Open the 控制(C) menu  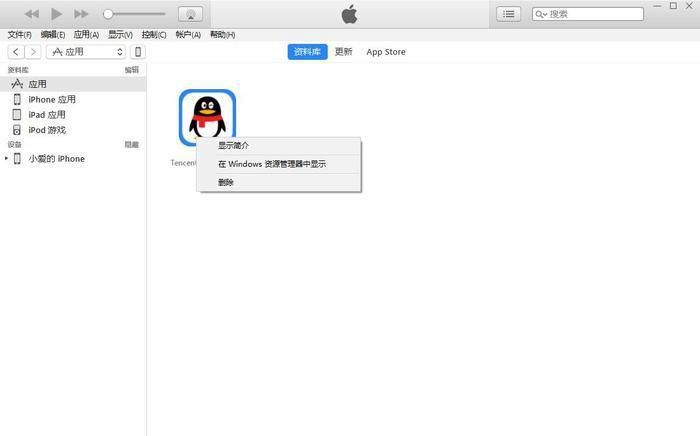click(x=154, y=34)
